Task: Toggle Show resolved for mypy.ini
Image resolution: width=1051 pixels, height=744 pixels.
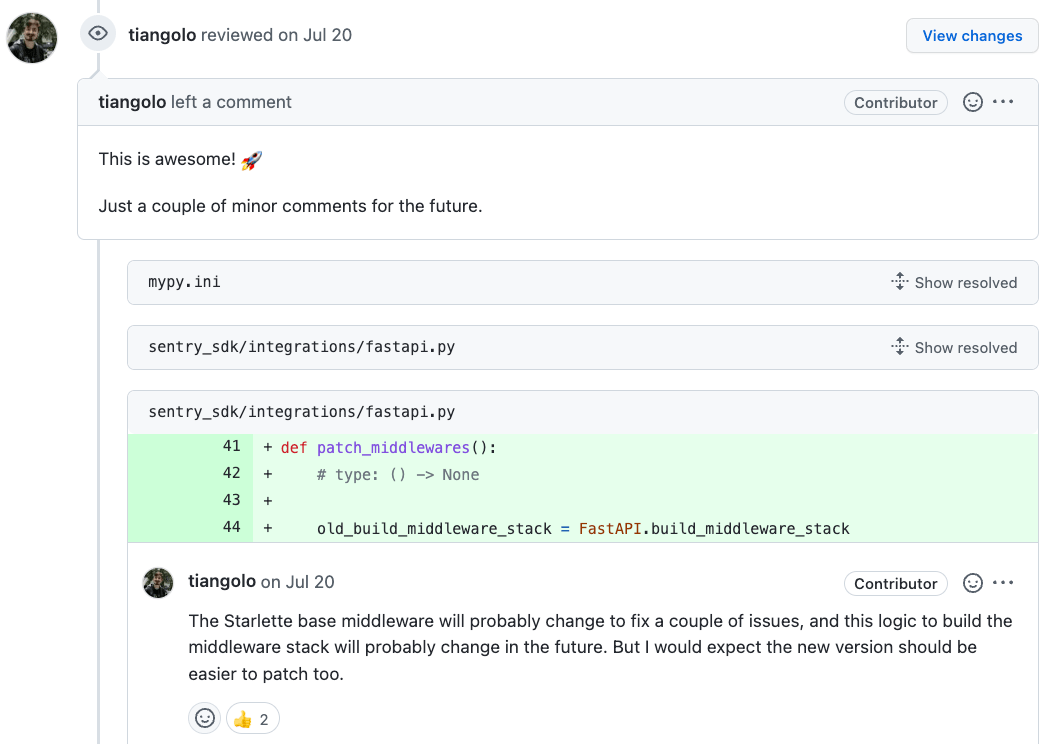Action: [966, 282]
